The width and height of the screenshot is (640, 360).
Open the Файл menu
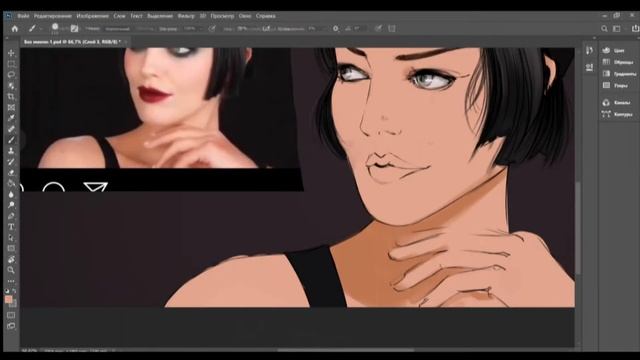point(23,16)
